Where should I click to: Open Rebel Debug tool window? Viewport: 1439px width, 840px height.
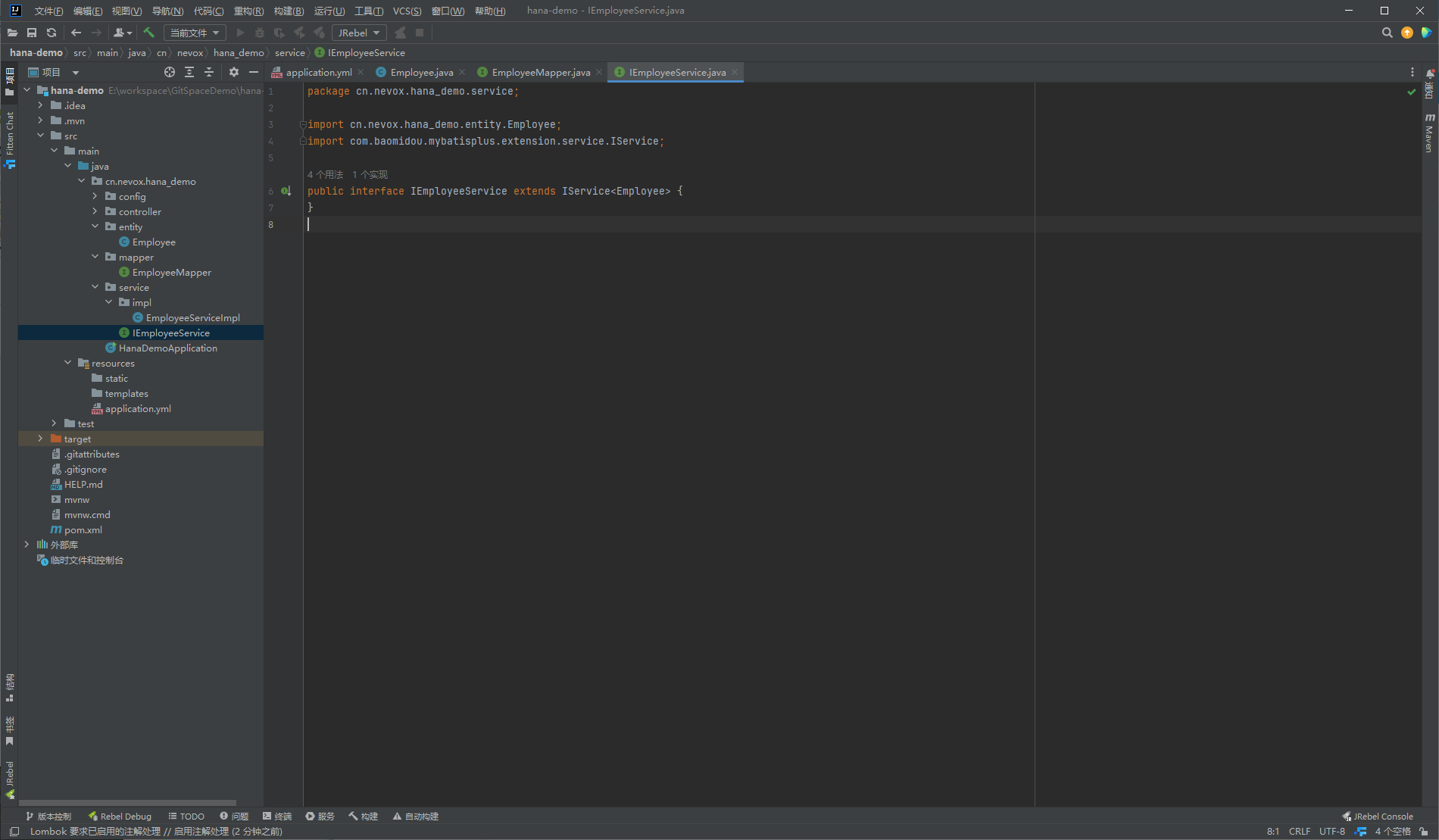pos(120,817)
